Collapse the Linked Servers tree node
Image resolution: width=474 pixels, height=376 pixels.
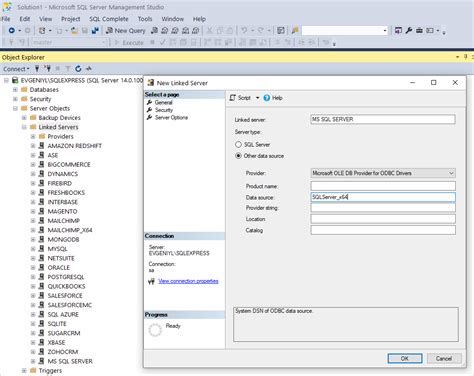[x=24, y=127]
